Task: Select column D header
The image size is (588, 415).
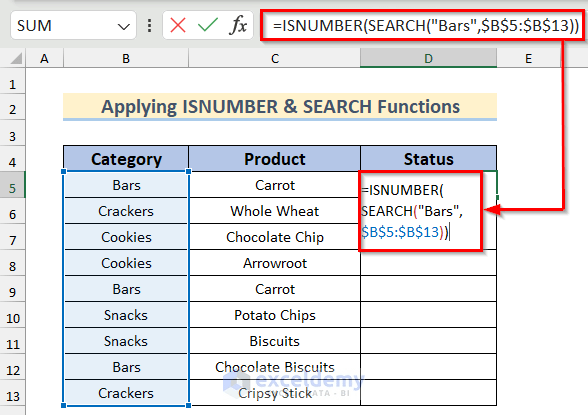Action: pyautogui.click(x=428, y=59)
